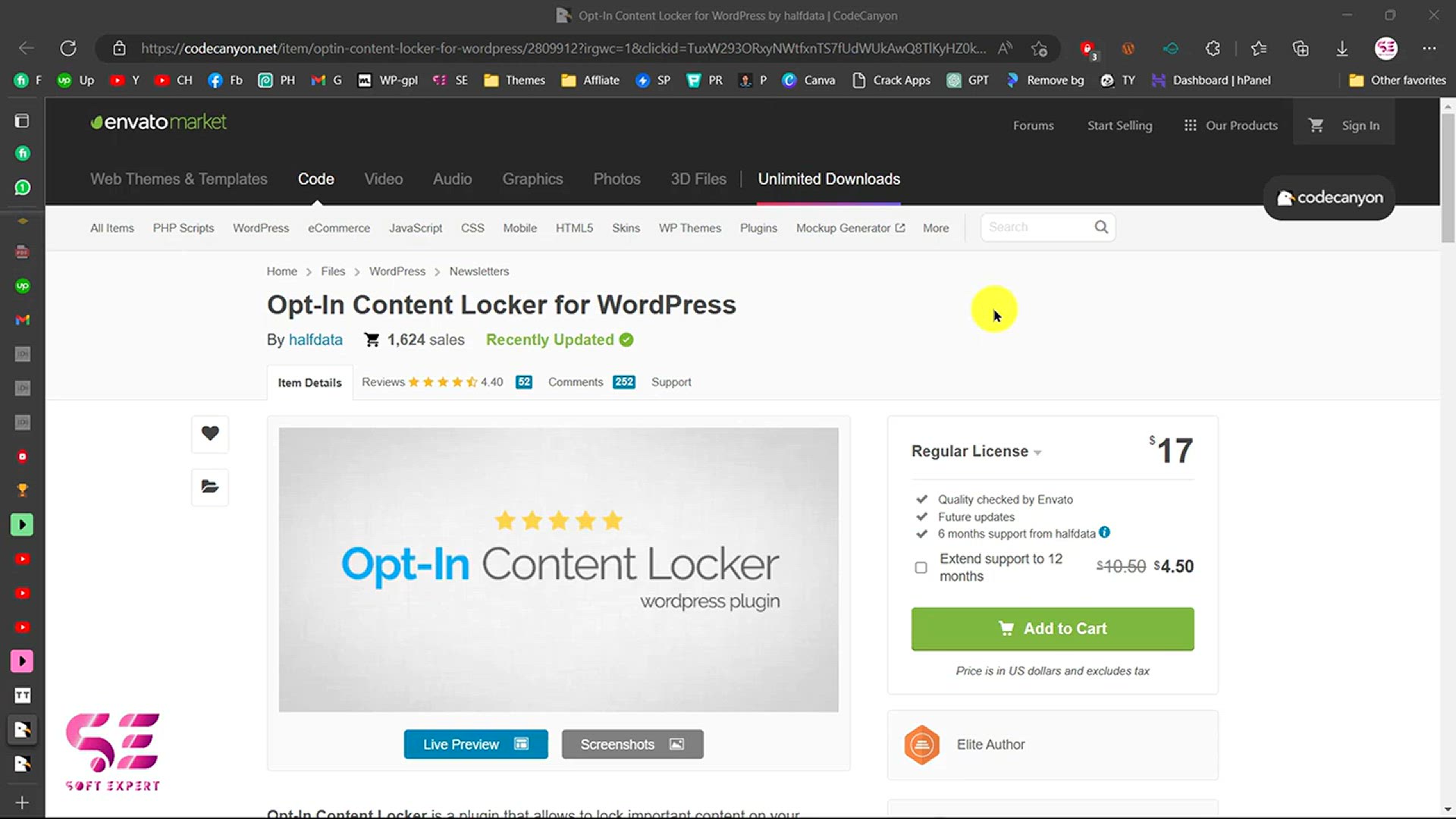Open Gmail icon in the sidebar

pyautogui.click(x=23, y=320)
